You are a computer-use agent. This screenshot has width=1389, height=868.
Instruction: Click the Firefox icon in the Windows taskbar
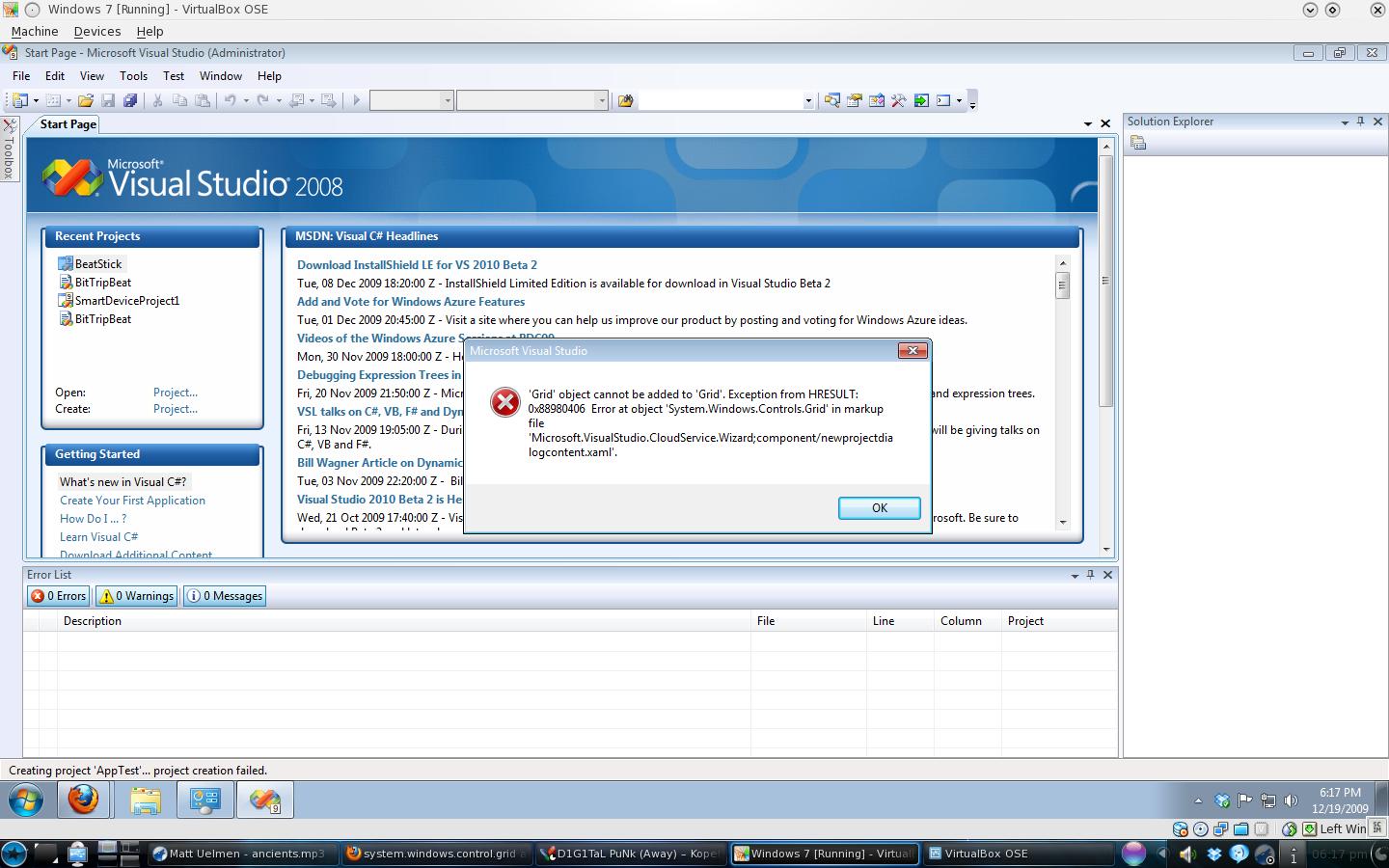[x=83, y=800]
